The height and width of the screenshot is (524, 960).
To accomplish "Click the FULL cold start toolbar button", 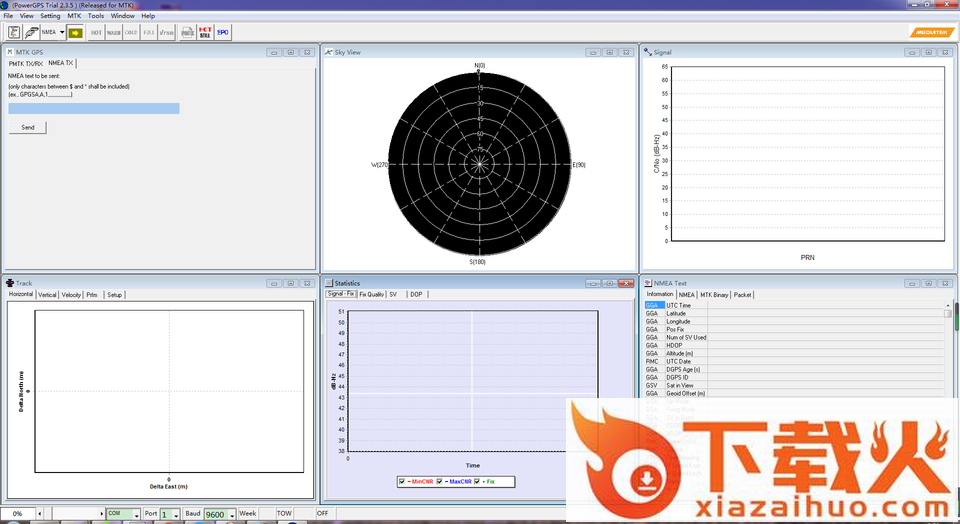I will pos(149,32).
